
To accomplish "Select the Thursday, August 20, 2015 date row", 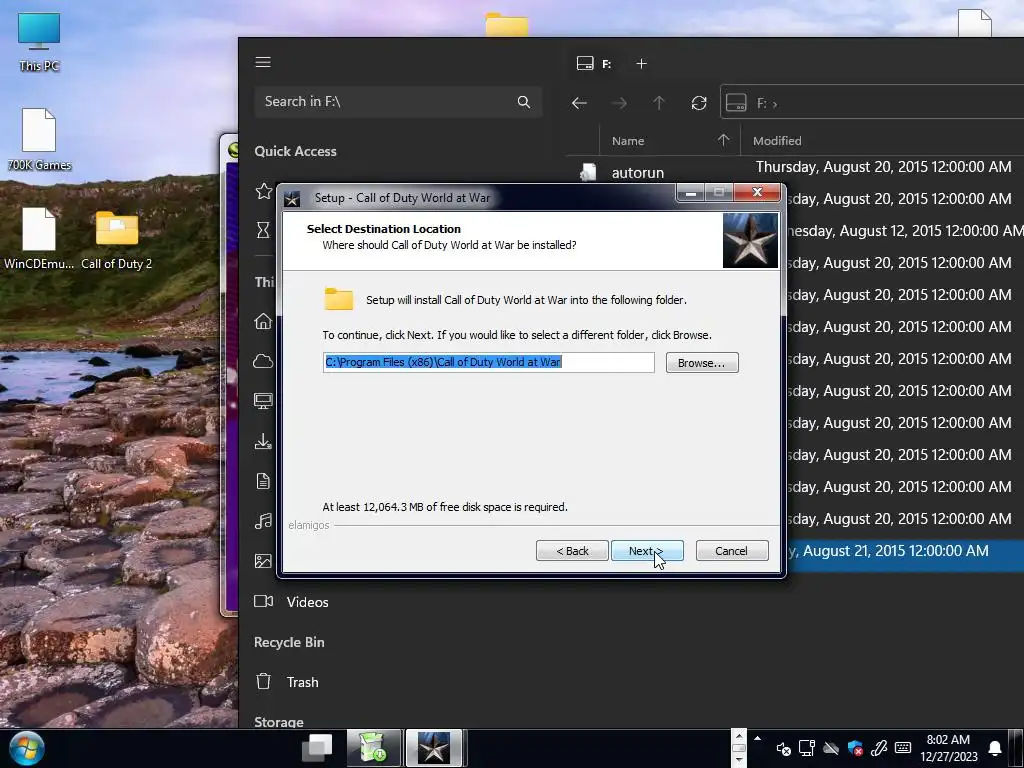I will point(884,167).
